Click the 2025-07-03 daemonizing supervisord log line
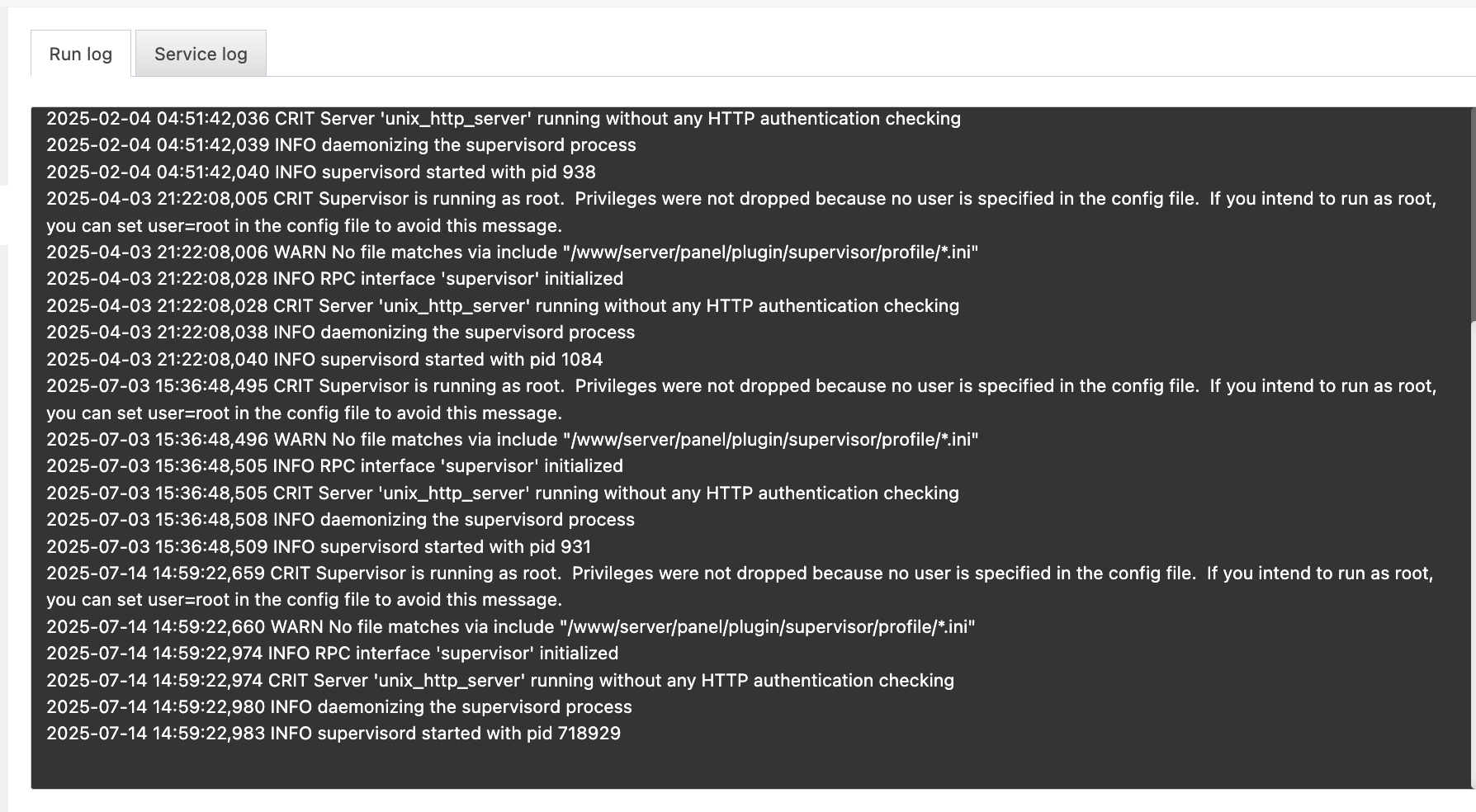Screen dimensions: 1476x812 [340, 520]
